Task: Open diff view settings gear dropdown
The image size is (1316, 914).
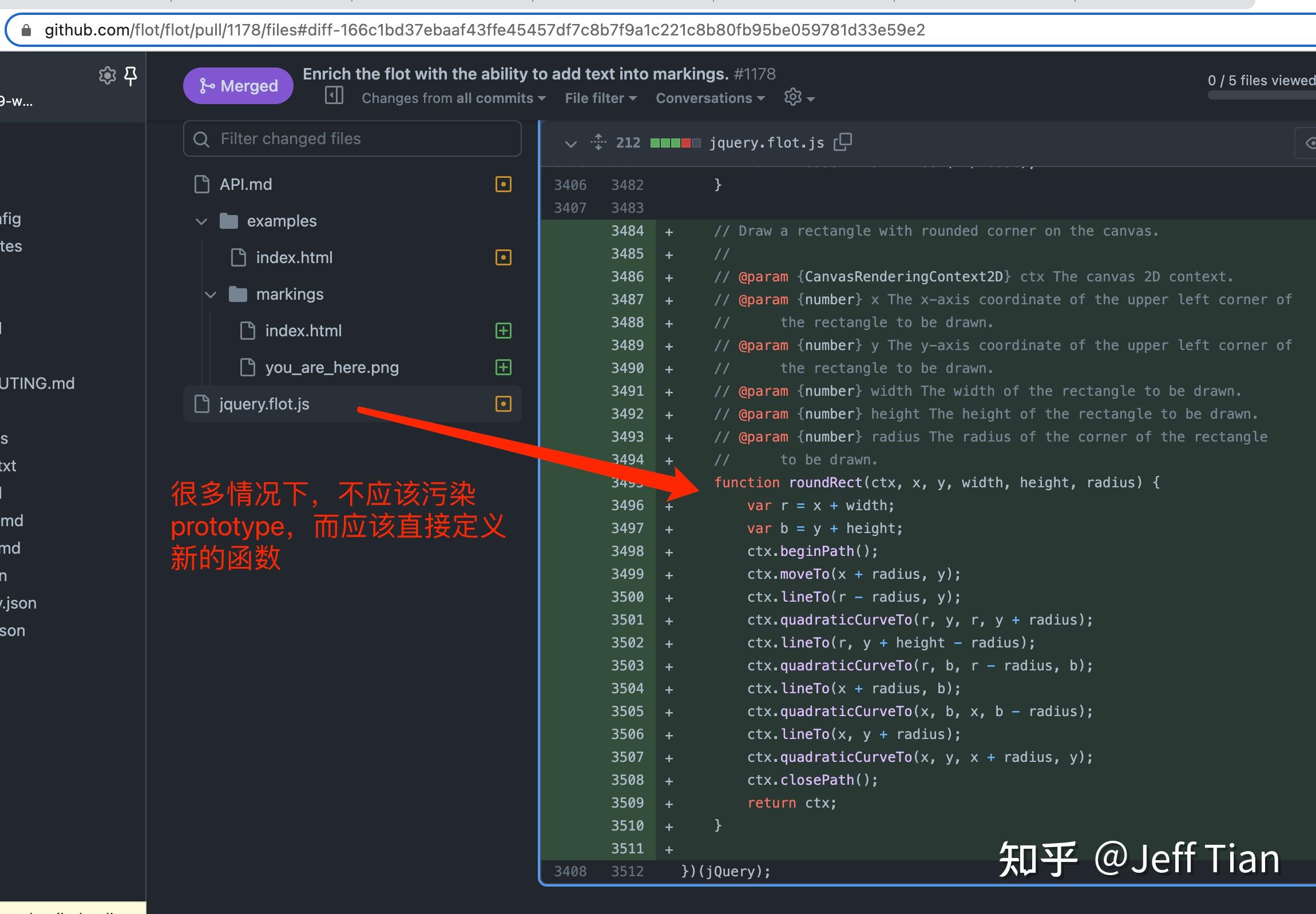Action: (x=799, y=97)
